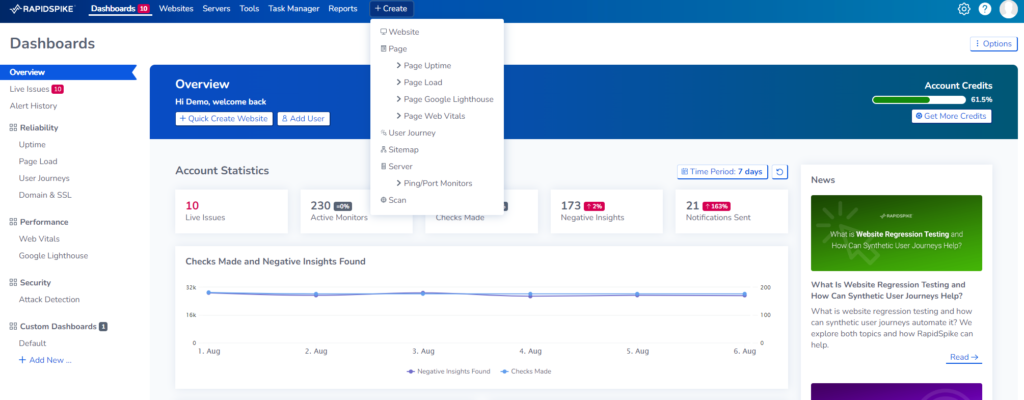1024x400 pixels.
Task: Click the Add User button
Action: click(x=304, y=119)
